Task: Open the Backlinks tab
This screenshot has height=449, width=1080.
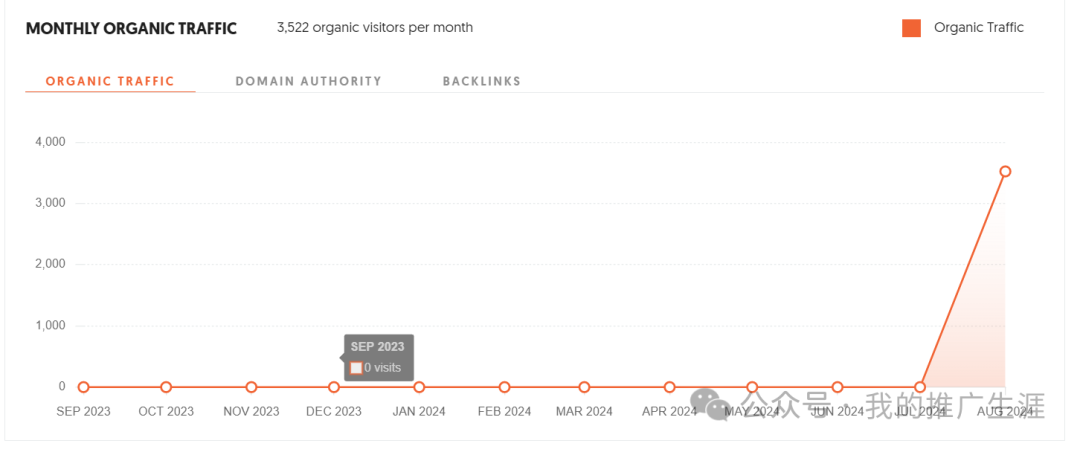Action: point(481,81)
